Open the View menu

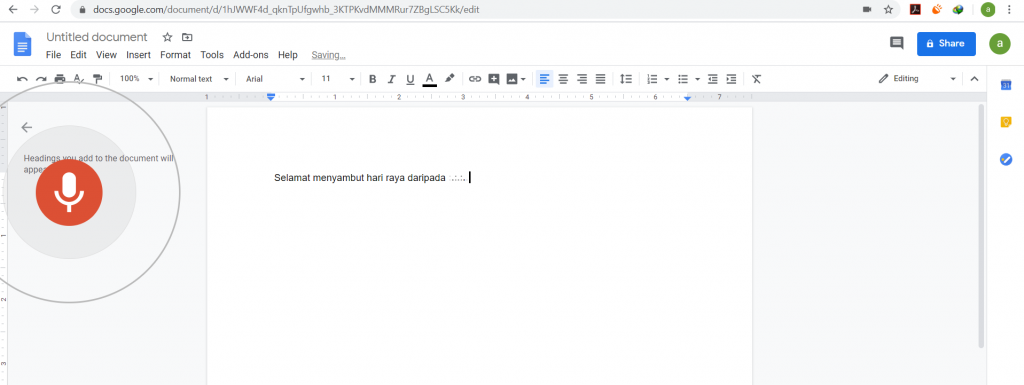[106, 55]
